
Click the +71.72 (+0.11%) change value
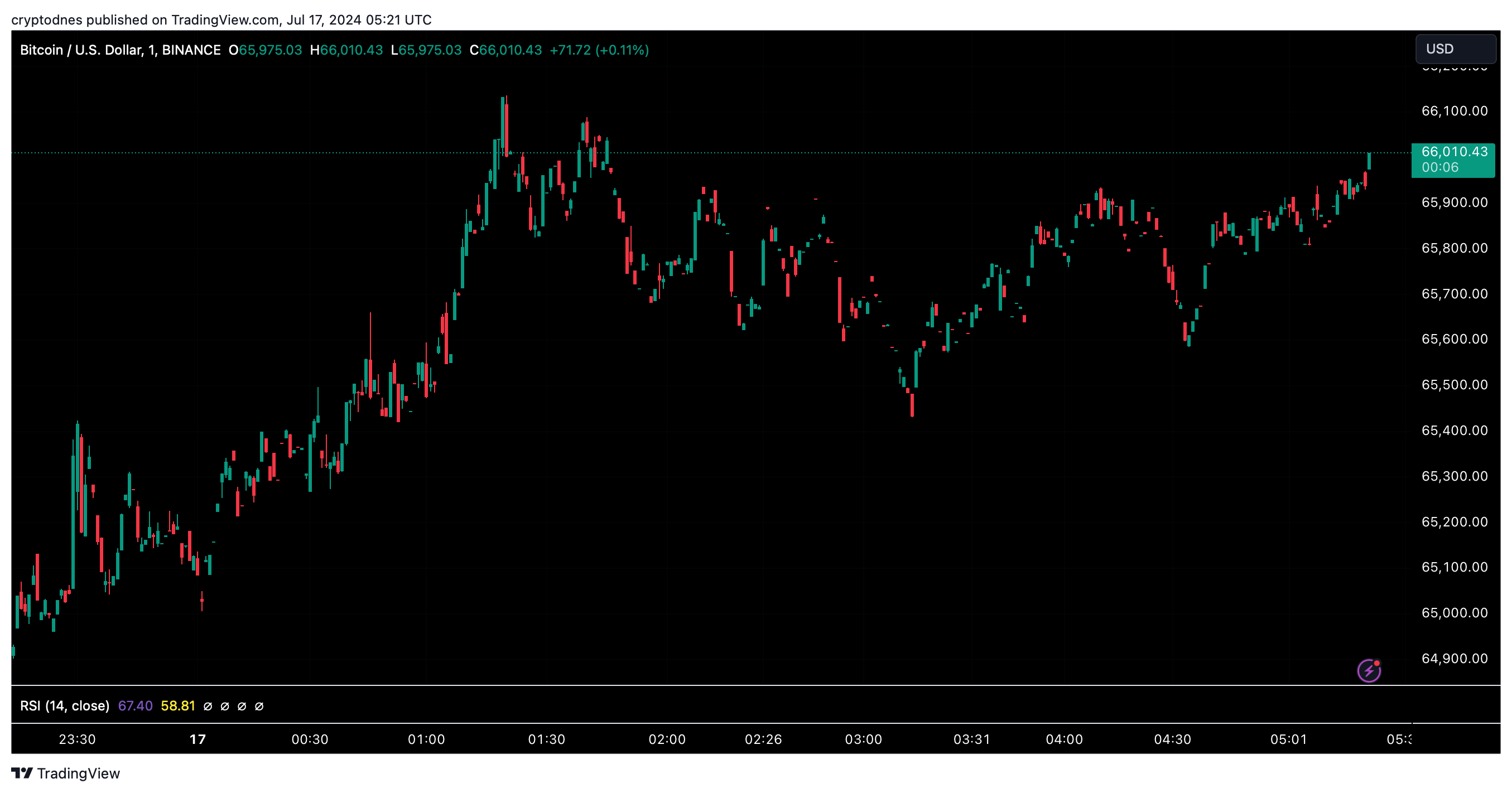click(x=599, y=50)
